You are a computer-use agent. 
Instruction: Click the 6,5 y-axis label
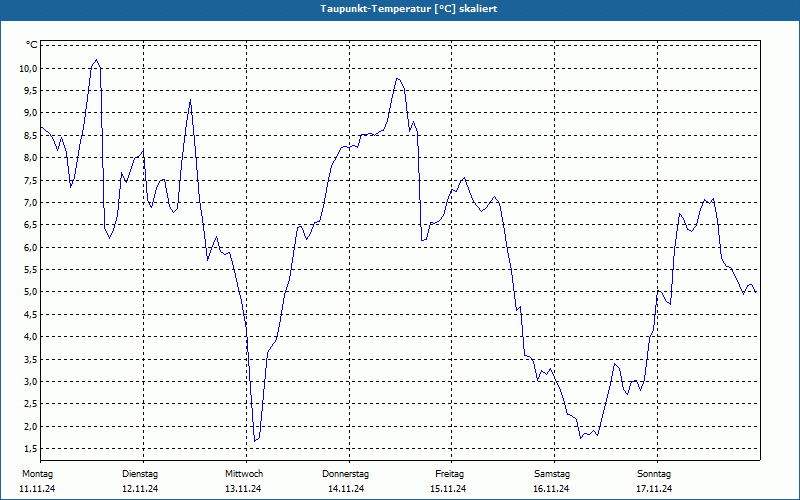pyautogui.click(x=30, y=225)
